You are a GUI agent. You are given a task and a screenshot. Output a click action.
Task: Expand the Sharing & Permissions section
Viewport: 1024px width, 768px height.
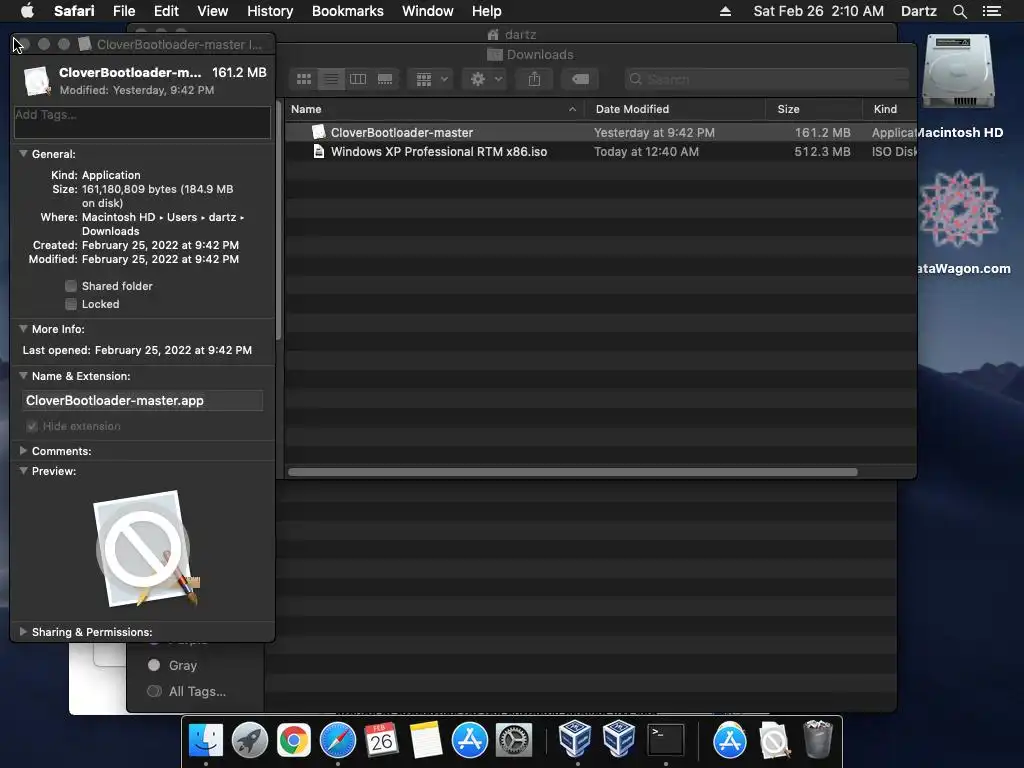pyautogui.click(x=24, y=632)
